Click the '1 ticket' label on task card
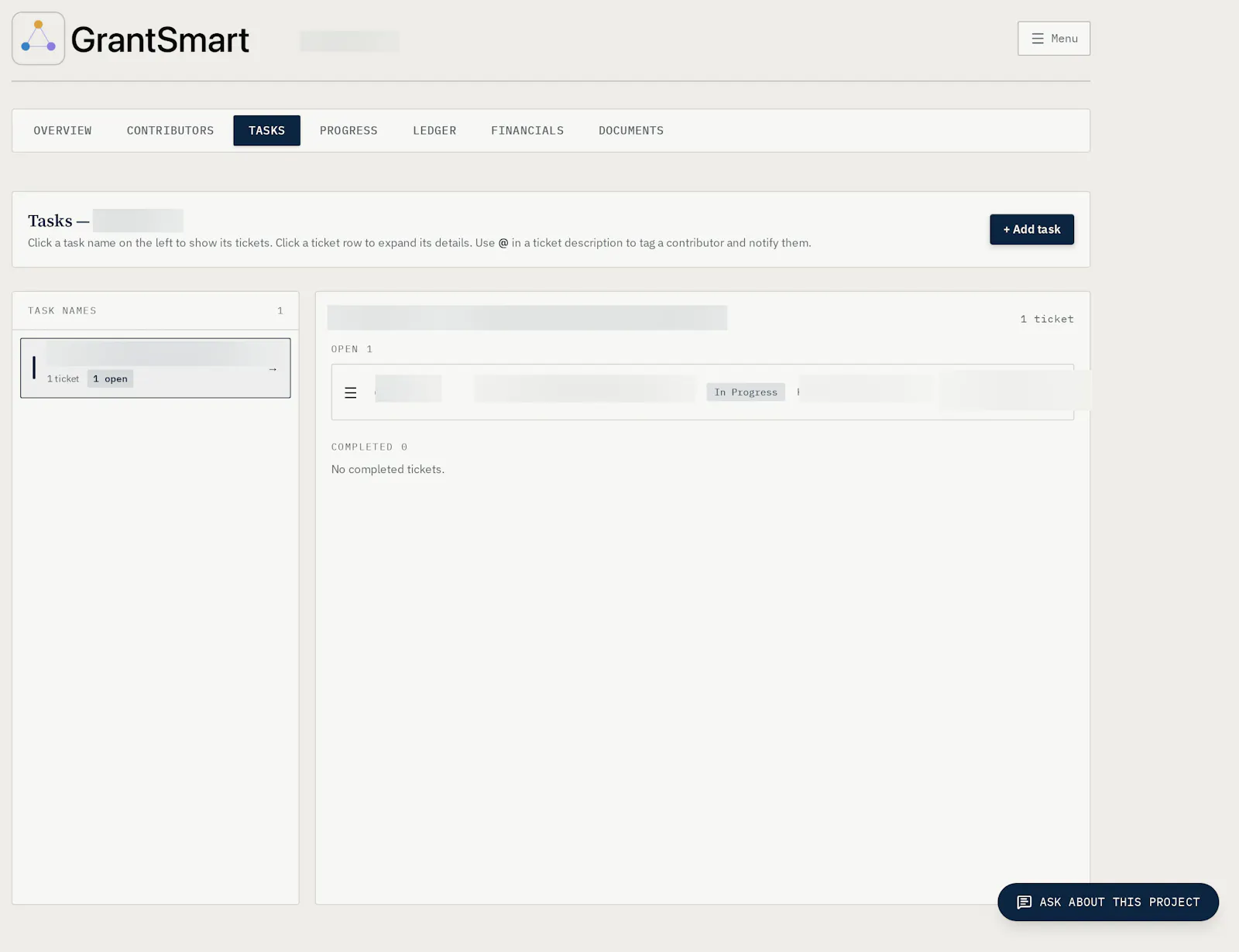 [x=63, y=378]
